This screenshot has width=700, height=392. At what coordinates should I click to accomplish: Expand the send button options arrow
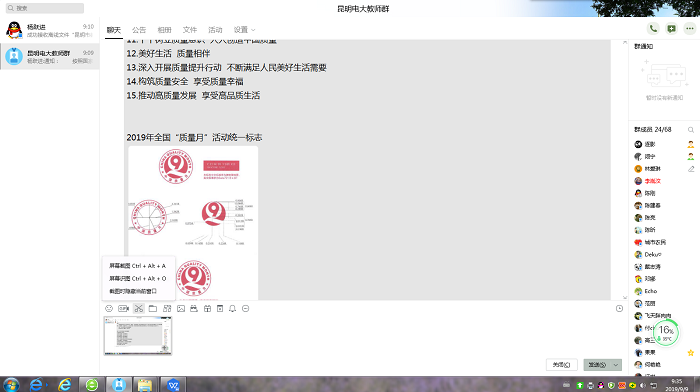616,365
